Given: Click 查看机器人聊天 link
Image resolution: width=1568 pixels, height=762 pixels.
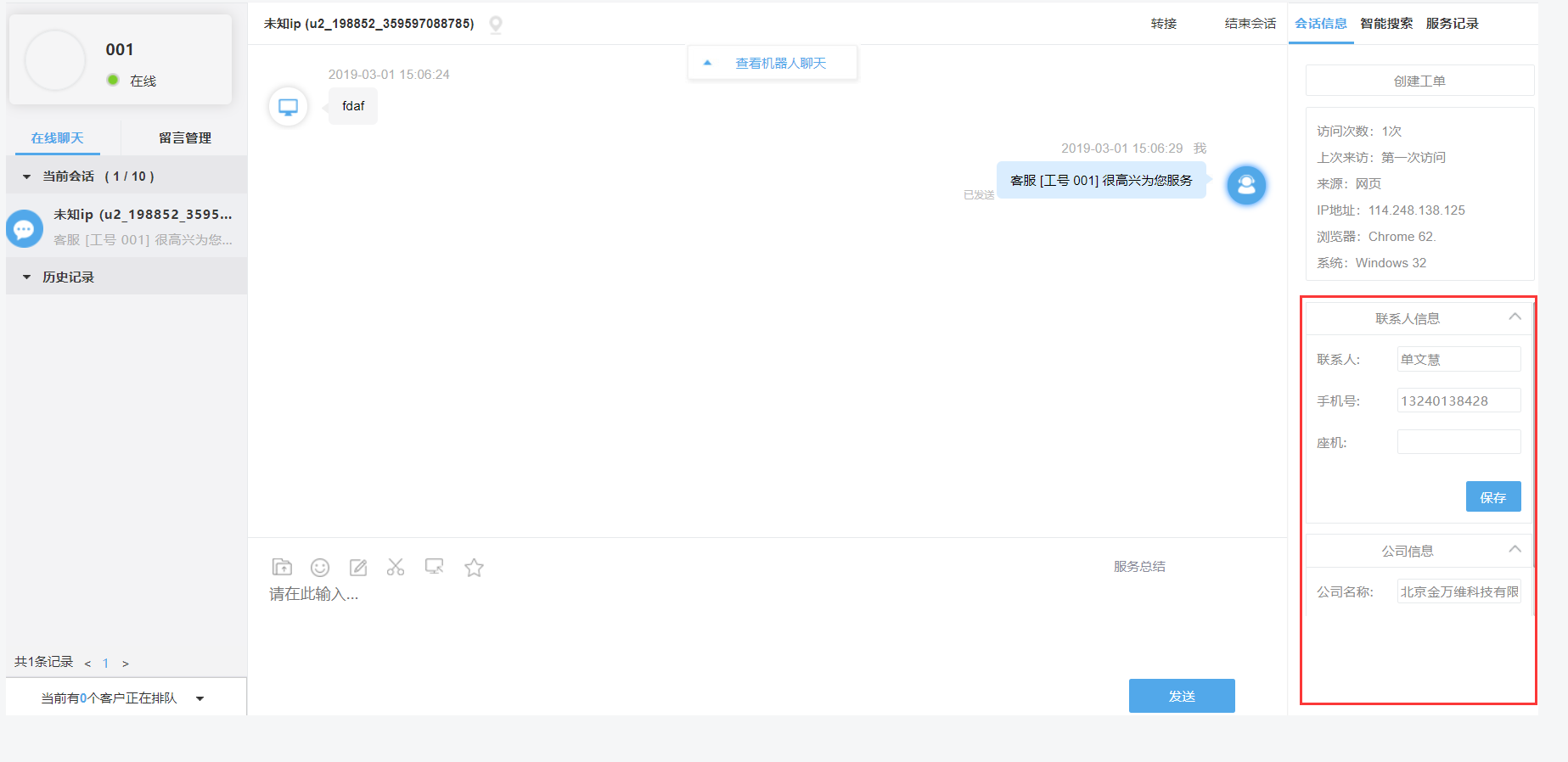Looking at the screenshot, I should [780, 64].
